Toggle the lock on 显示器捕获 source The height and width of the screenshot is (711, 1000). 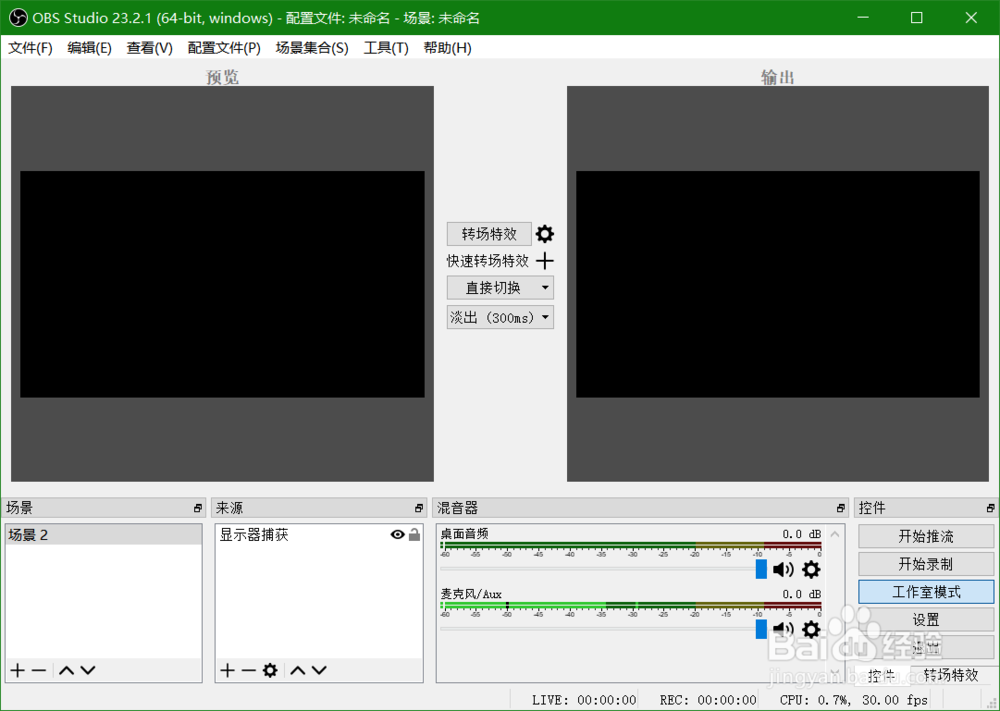pyautogui.click(x=415, y=534)
